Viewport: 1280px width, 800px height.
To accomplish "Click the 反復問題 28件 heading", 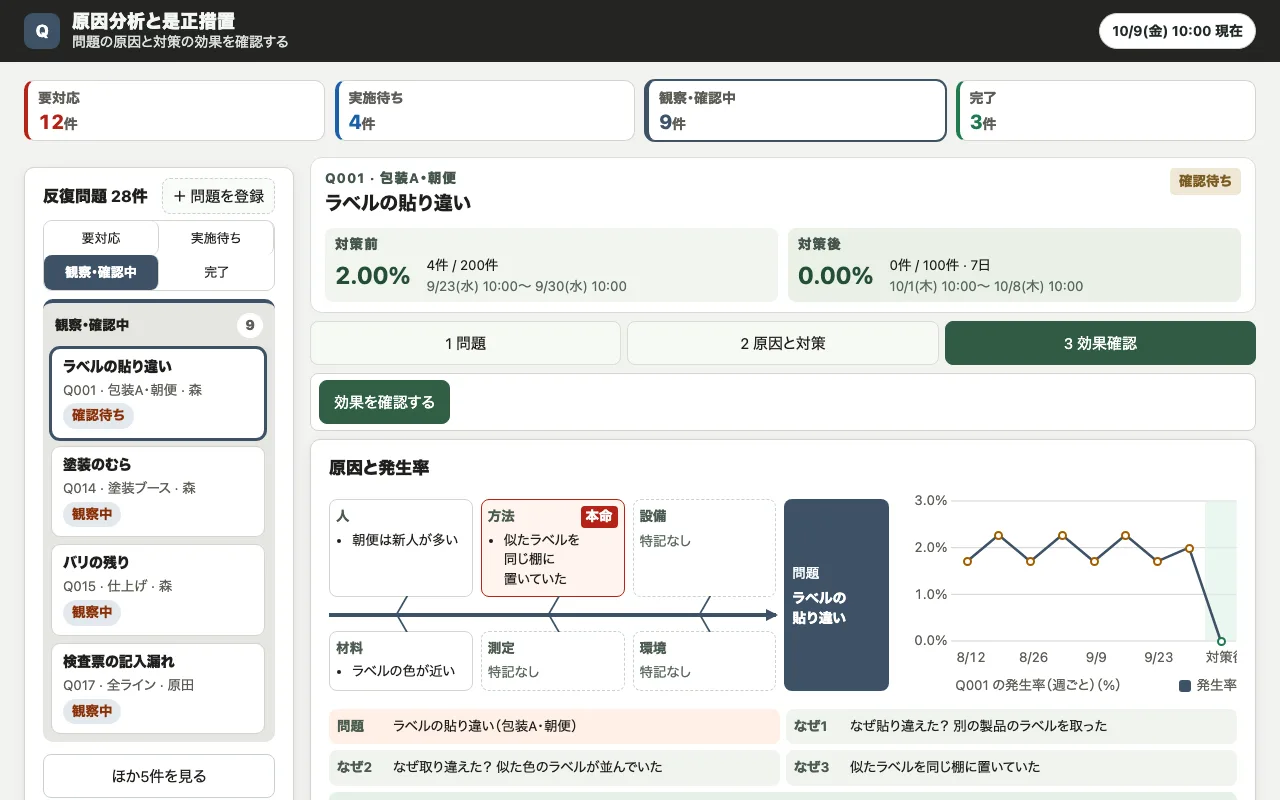I will (95, 196).
